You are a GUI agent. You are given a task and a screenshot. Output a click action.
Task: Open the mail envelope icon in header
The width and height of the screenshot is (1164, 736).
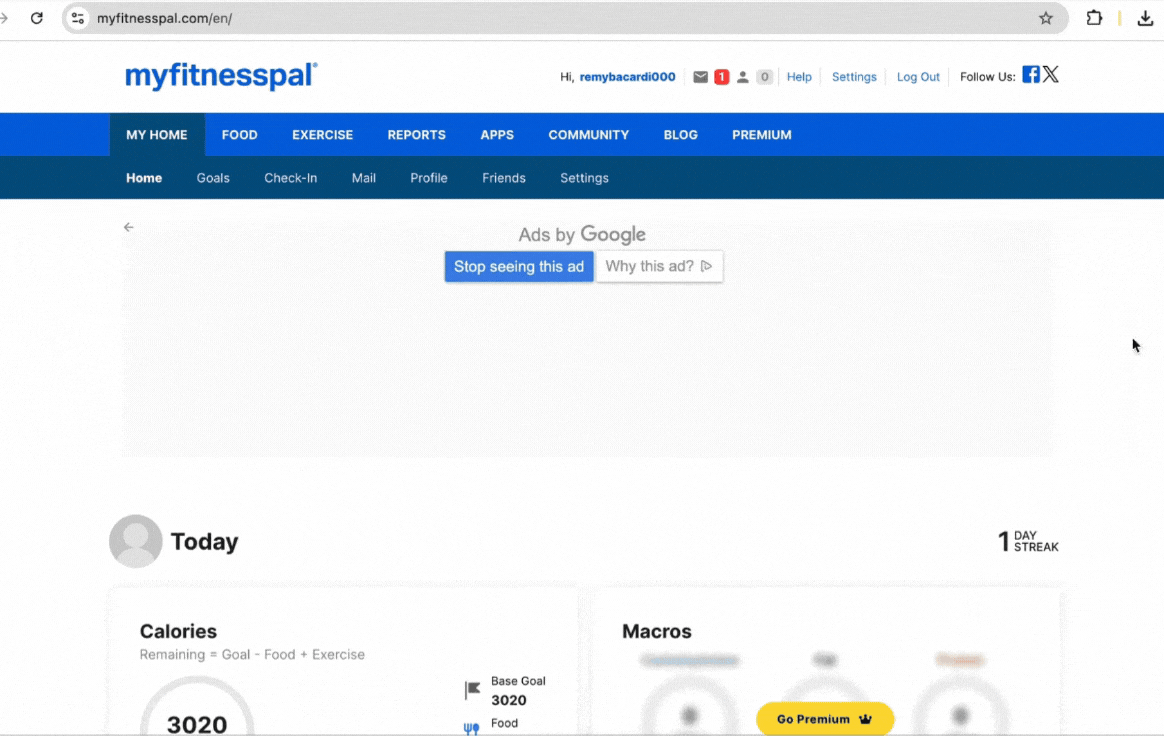click(700, 76)
